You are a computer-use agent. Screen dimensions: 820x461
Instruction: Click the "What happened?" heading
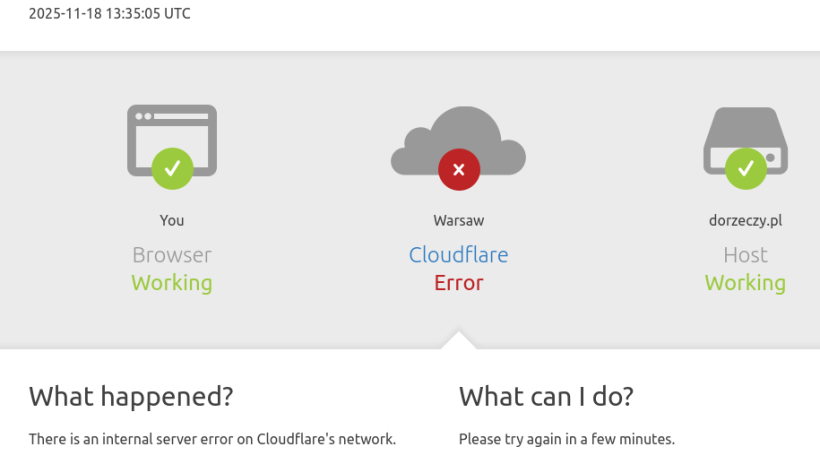pos(131,397)
